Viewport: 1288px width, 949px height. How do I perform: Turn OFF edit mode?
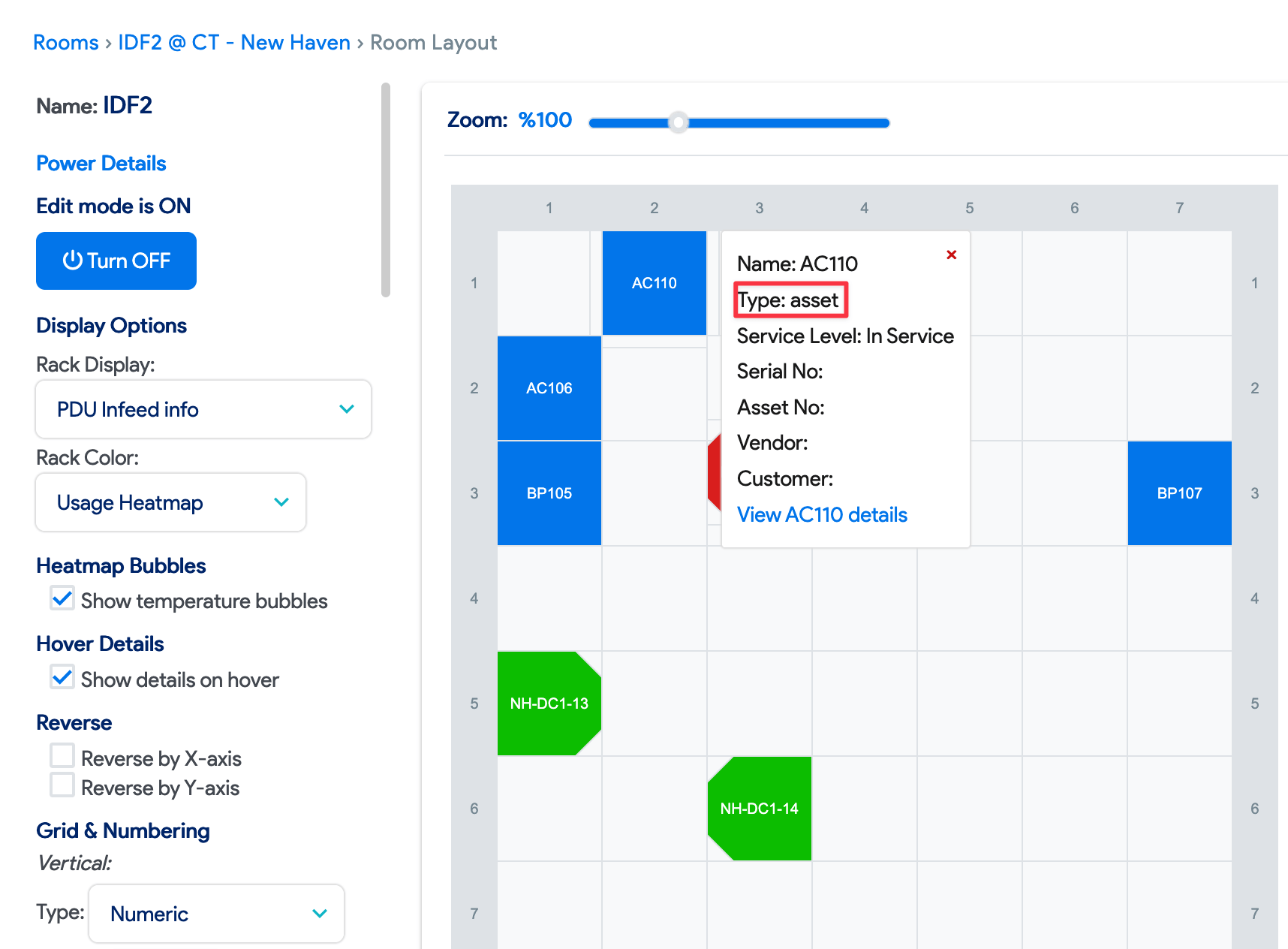coord(116,261)
